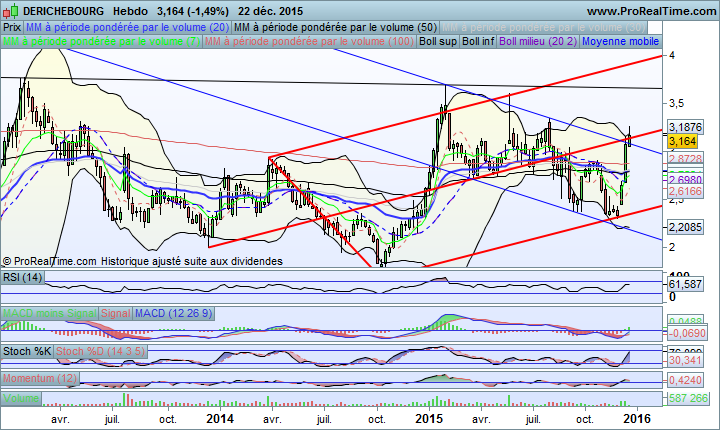Viewport: 720px width, 430px height.
Task: Click the Stoch %K label
Action: [x=27, y=351]
